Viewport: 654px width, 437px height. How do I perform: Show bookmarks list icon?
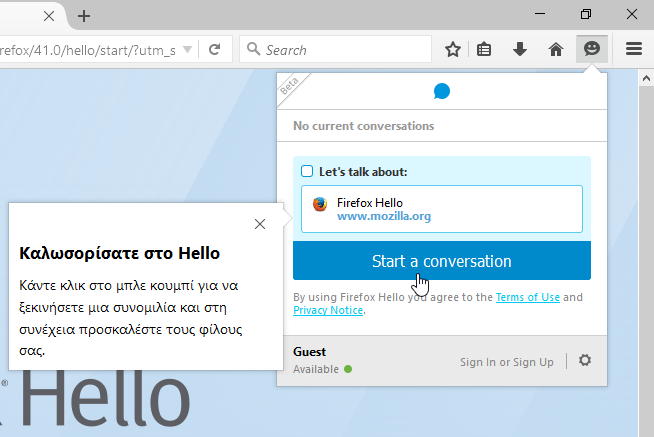pyautogui.click(x=484, y=50)
